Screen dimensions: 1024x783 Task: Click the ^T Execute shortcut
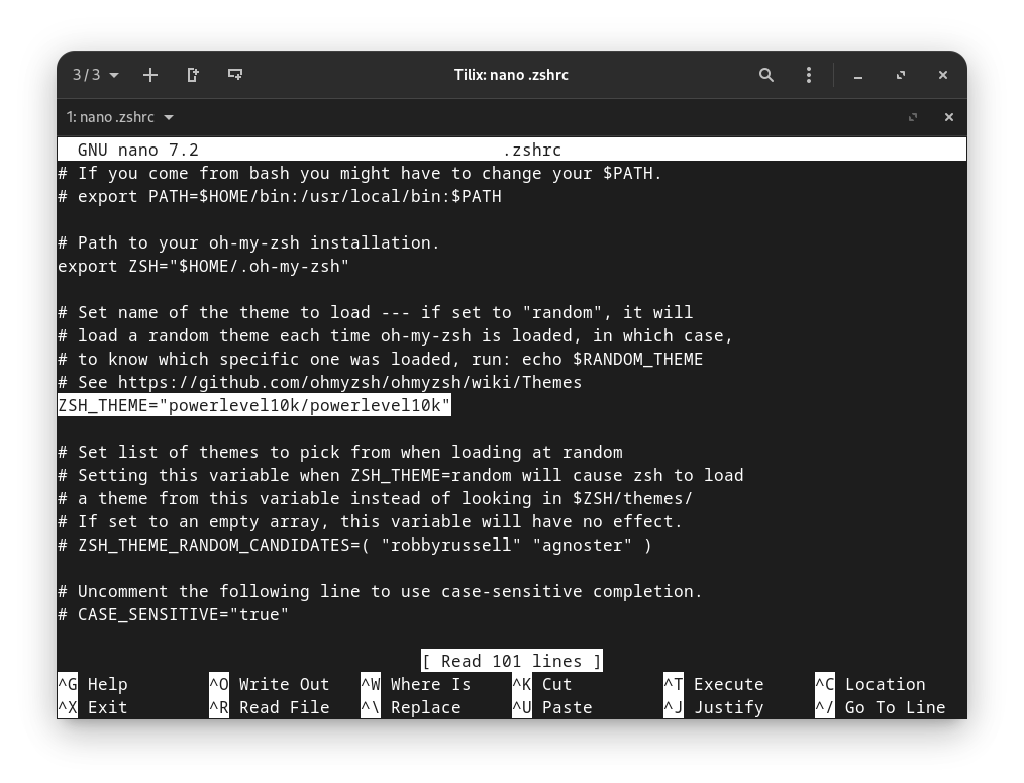713,684
